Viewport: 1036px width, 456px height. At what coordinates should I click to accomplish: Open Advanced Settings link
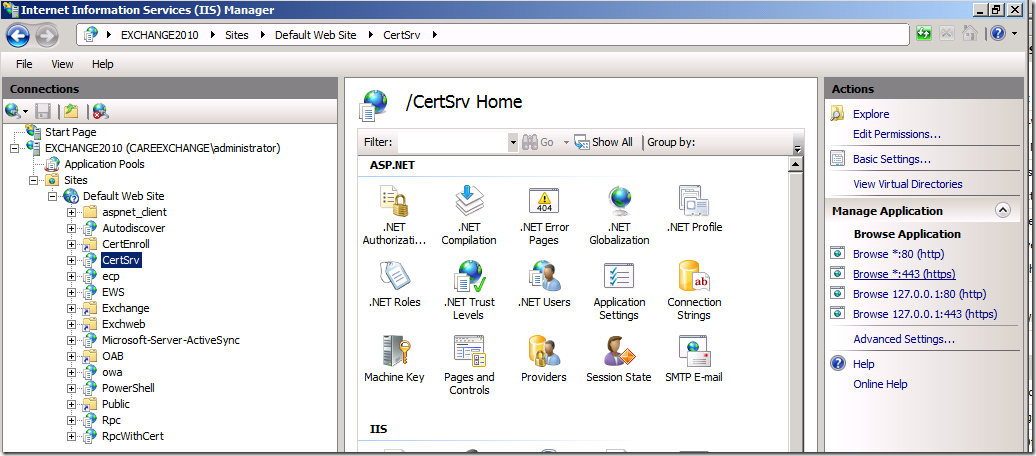coord(903,339)
